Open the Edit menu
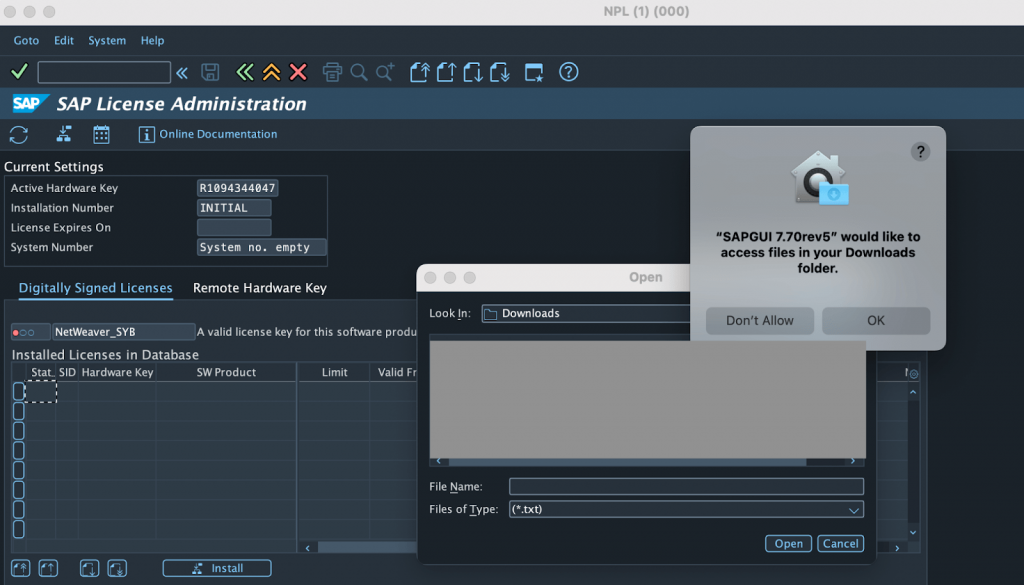 tap(64, 40)
